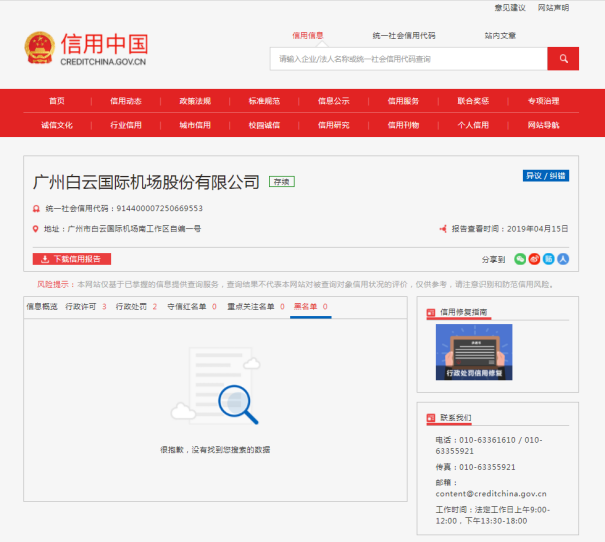Open the Credit China national emblem logo

[x=39, y=48]
